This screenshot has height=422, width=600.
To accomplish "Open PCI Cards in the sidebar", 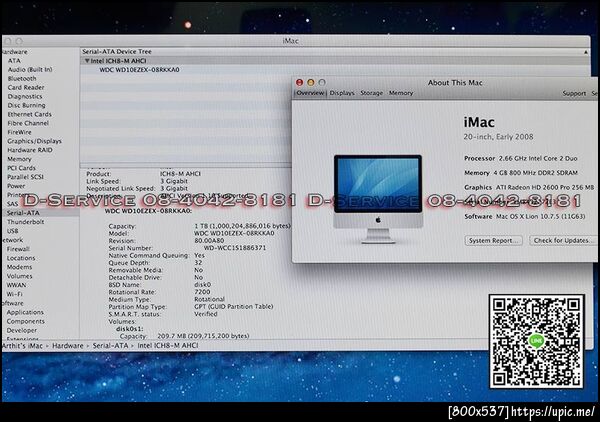I will point(21,168).
